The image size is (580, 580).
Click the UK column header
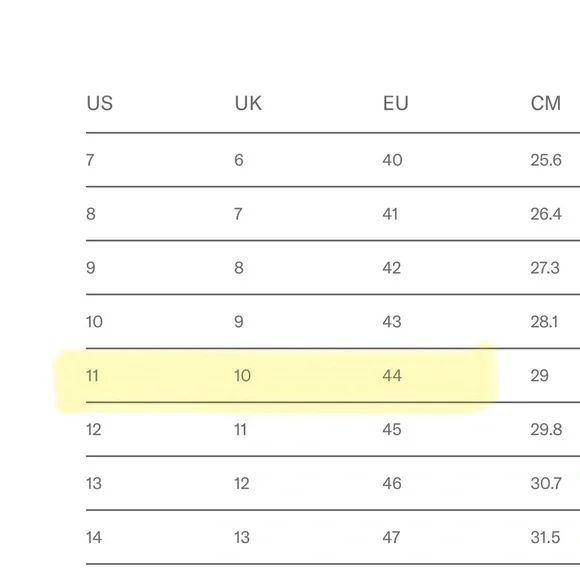pos(248,103)
